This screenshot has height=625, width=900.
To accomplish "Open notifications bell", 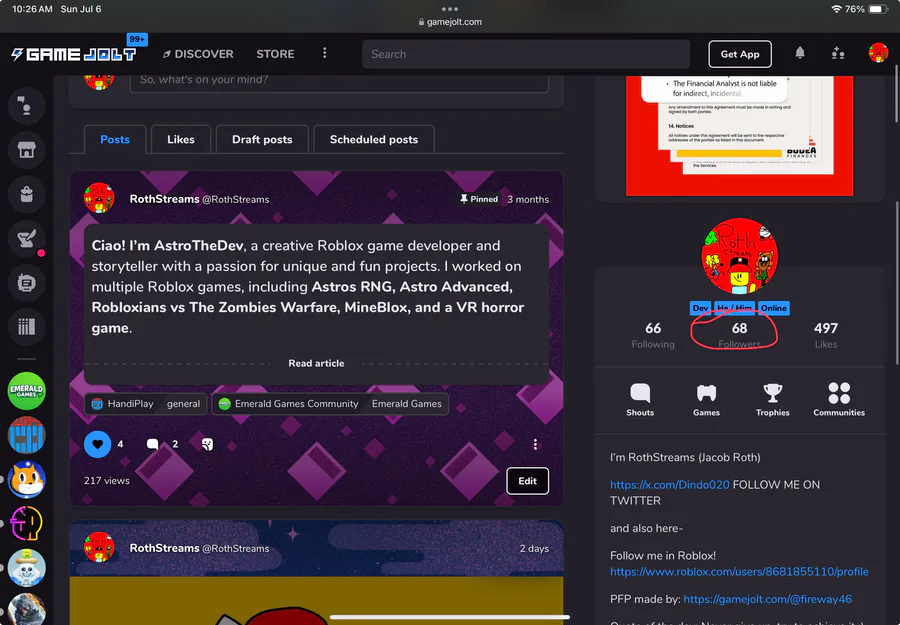I will tap(800, 53).
